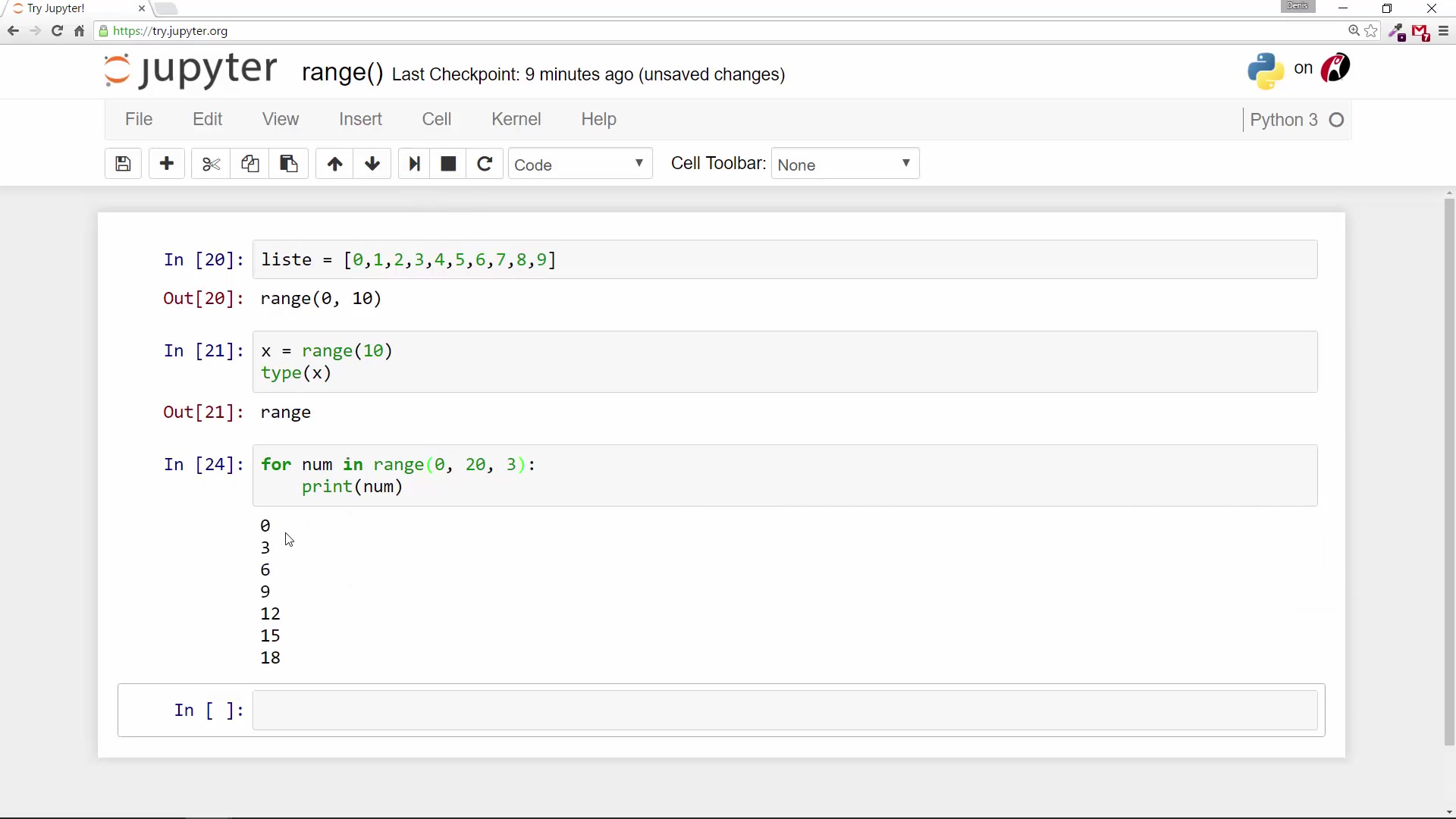The height and width of the screenshot is (819, 1456).
Task: Open the Kernel menu
Action: click(516, 119)
